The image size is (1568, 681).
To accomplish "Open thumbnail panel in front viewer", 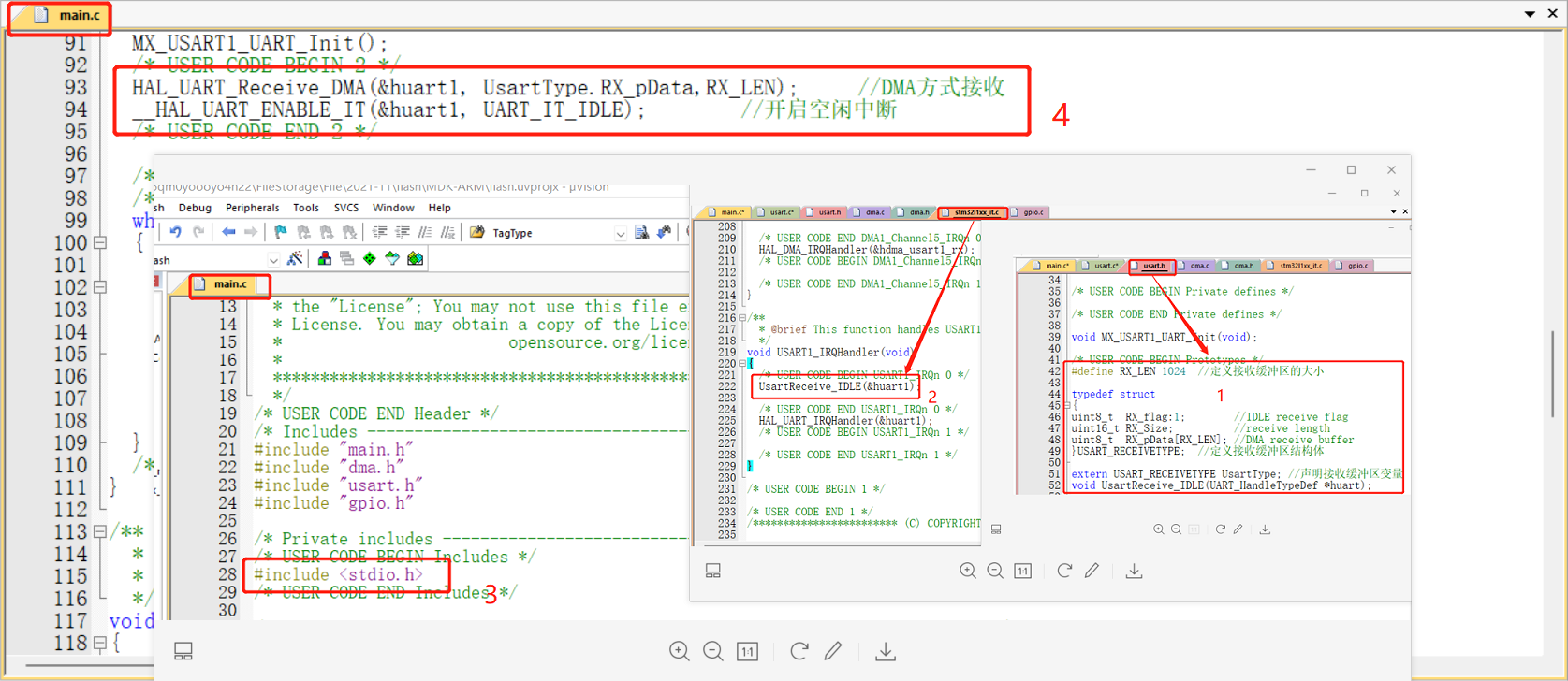I will point(183,651).
